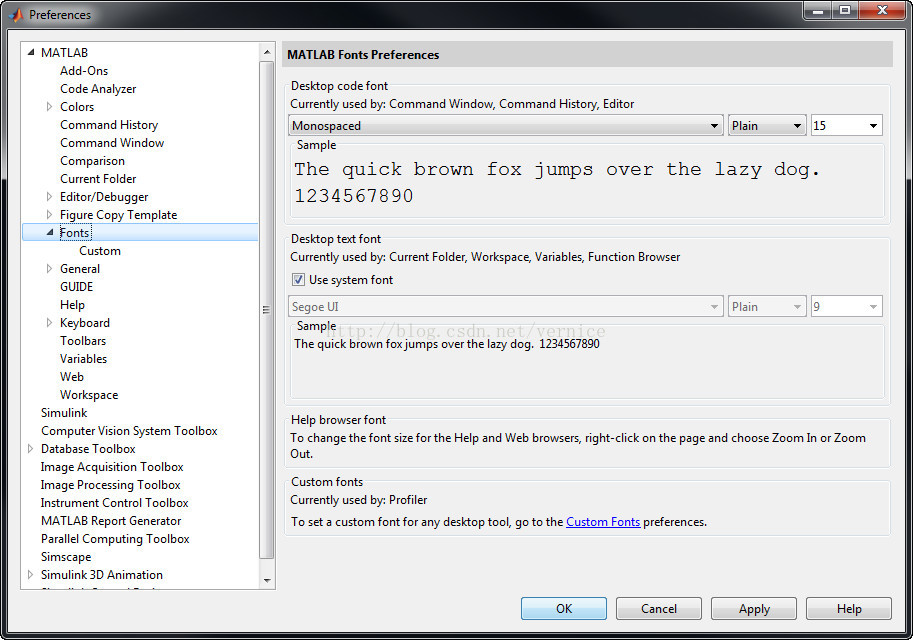Image resolution: width=913 pixels, height=640 pixels.
Task: Open GUIDE preferences
Action: pyautogui.click(x=76, y=287)
